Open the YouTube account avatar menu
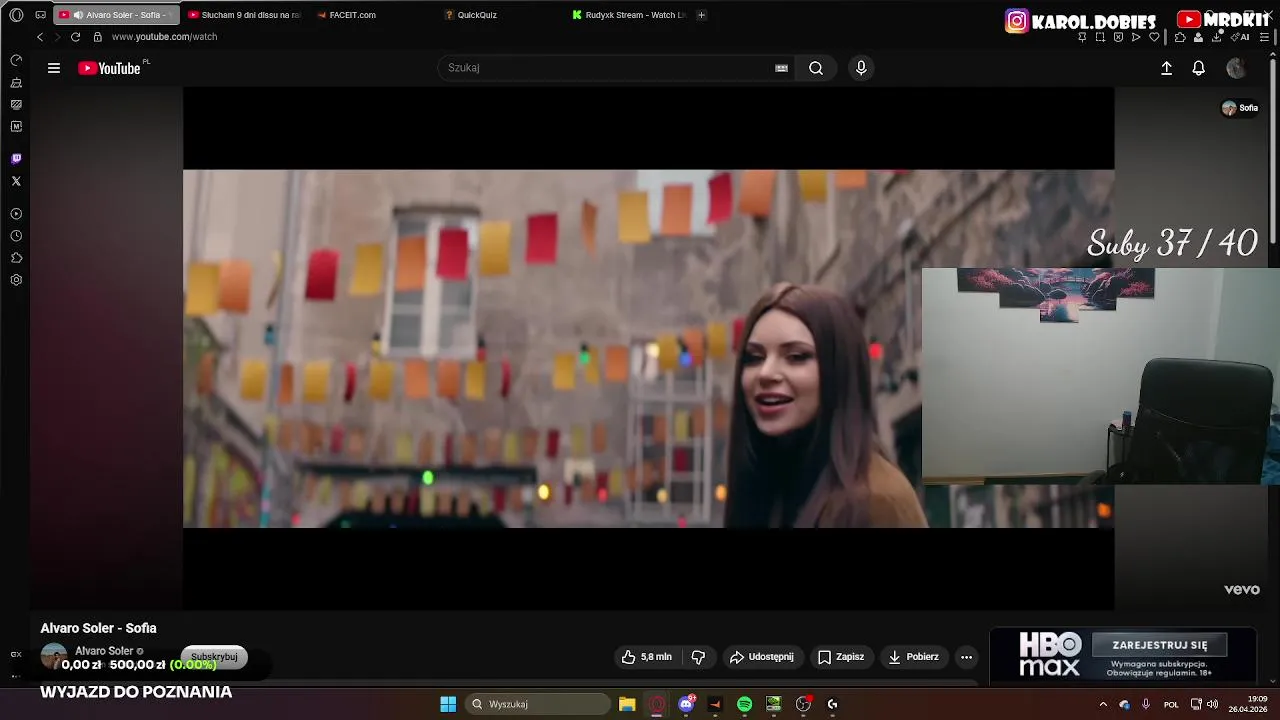 (1236, 68)
